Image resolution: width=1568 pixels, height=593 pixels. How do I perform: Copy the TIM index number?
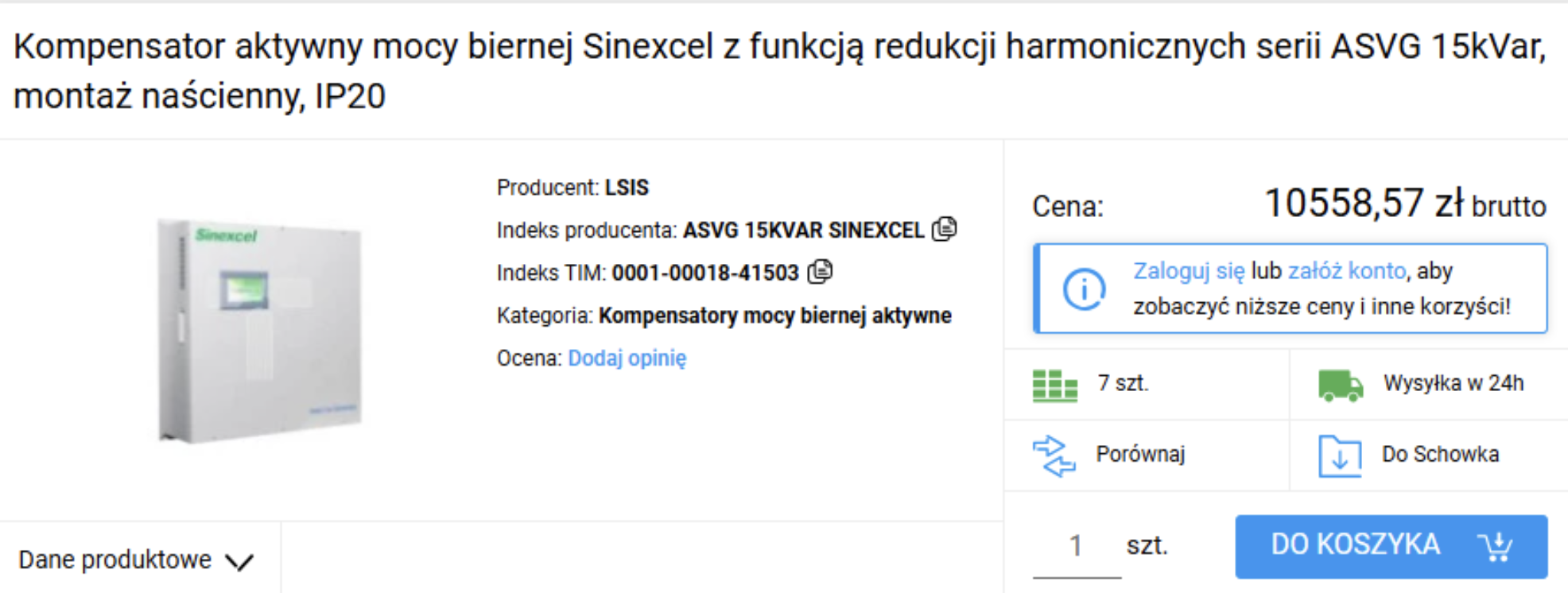[x=820, y=273]
